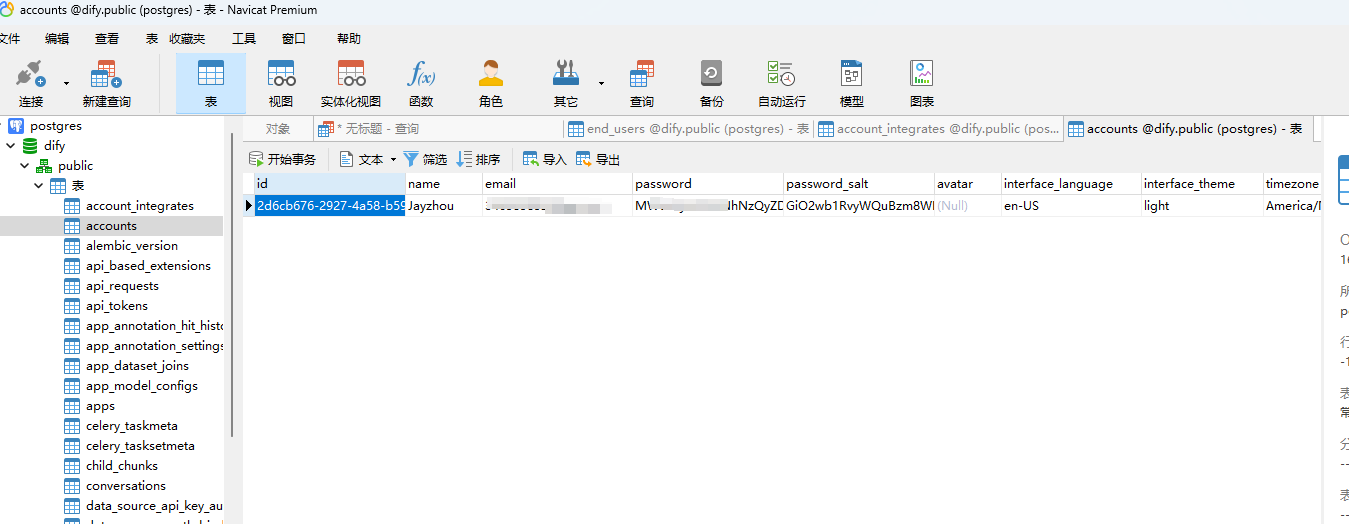Collapse the 表 tables folder node

[x=39, y=186]
